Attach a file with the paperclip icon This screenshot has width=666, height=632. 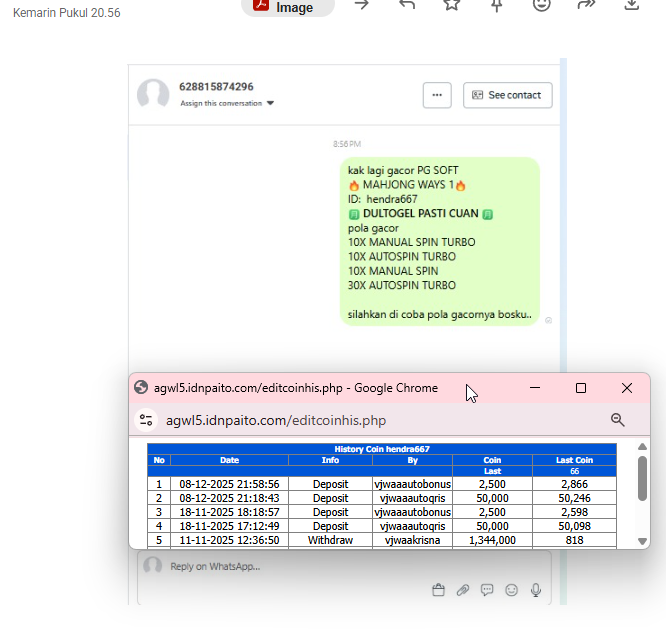[463, 590]
